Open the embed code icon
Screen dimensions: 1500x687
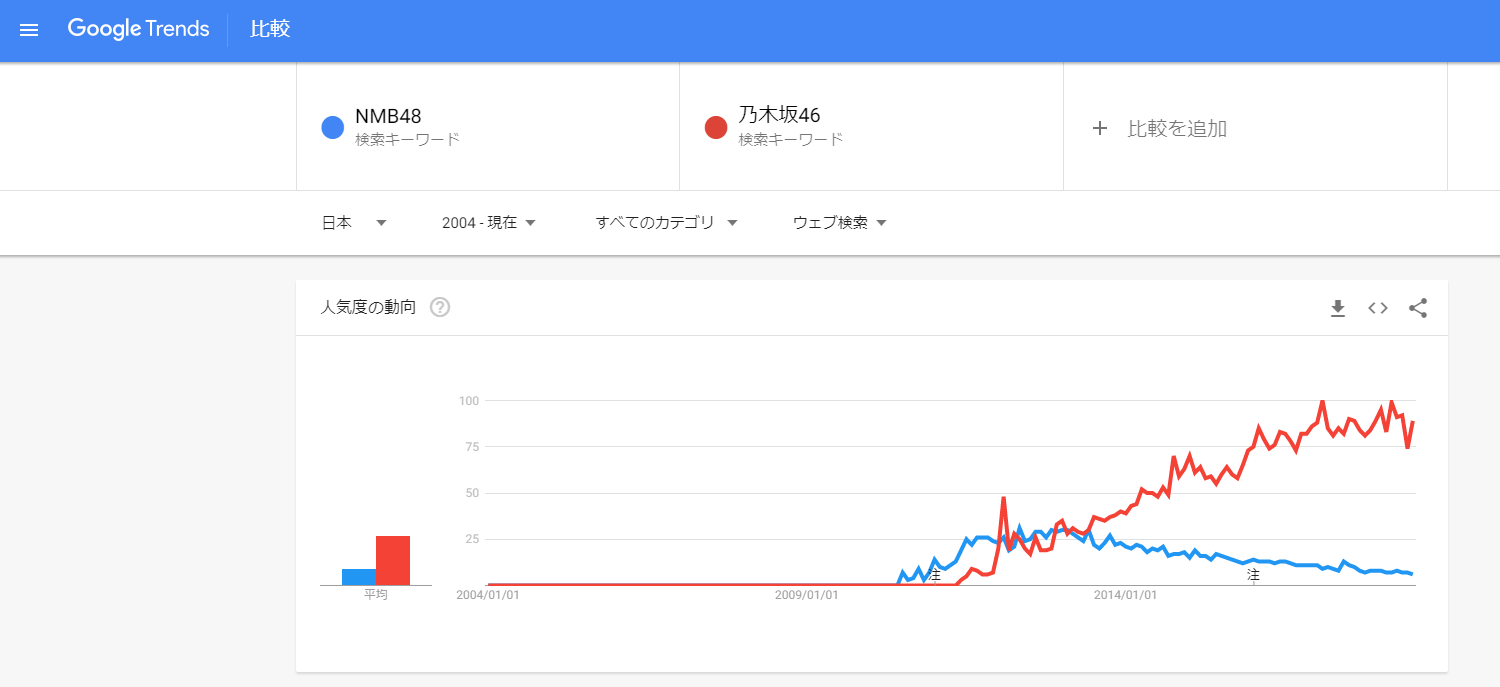point(1378,309)
